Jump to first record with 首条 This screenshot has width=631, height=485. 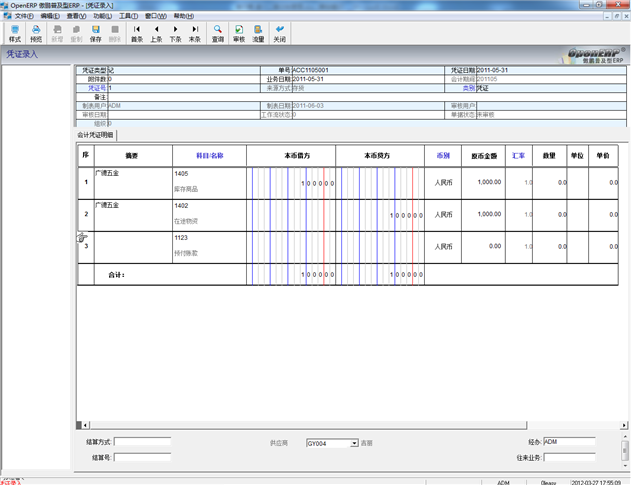(137, 33)
